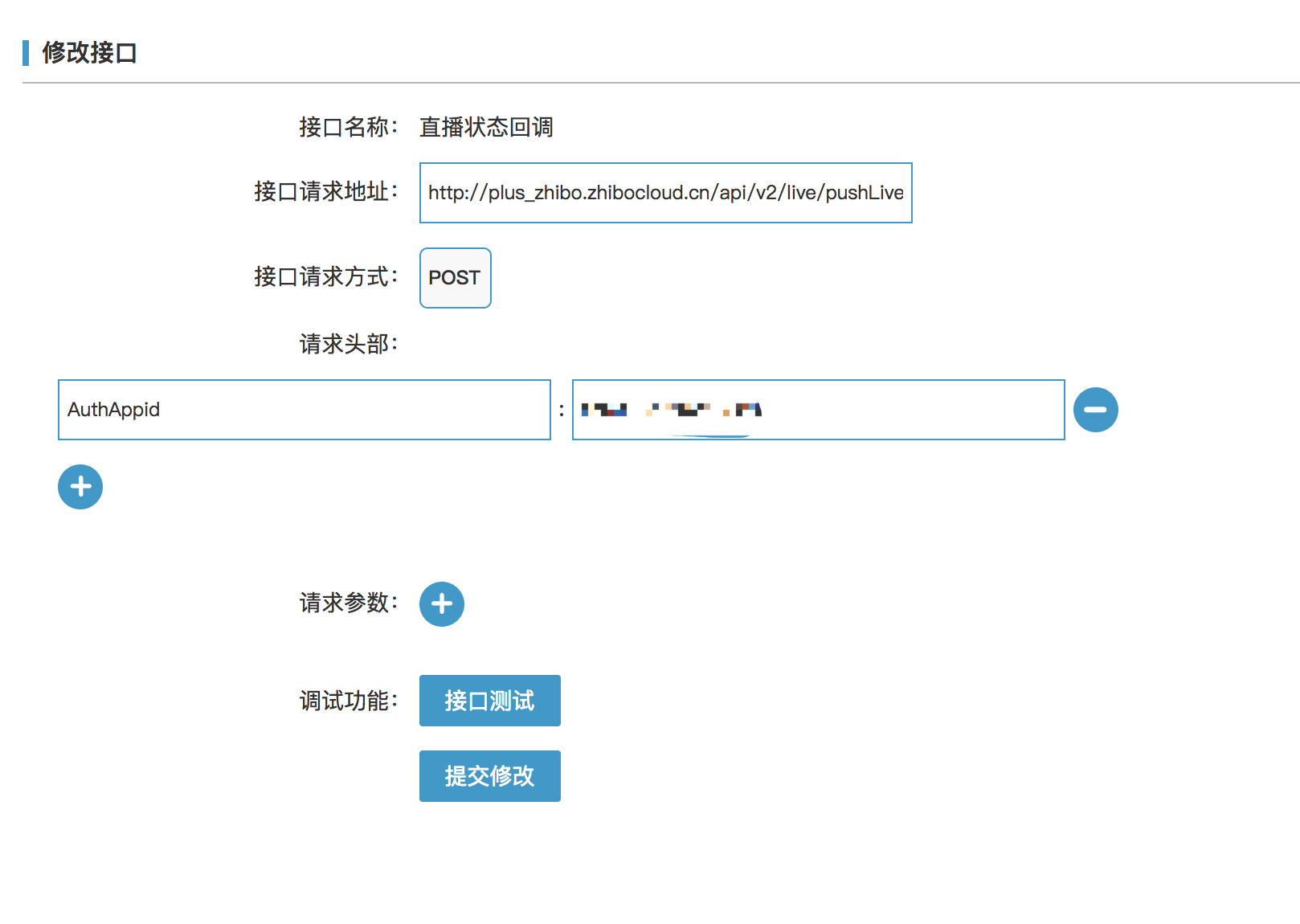The image size is (1300, 924).
Task: Click the 接口请求方式 label
Action: point(326,276)
